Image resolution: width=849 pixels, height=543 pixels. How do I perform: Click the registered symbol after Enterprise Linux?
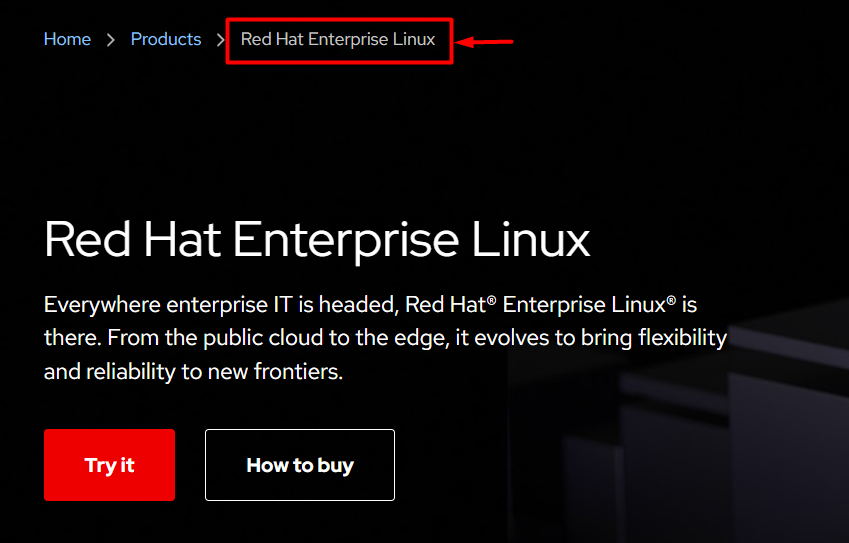pyautogui.click(x=672, y=300)
